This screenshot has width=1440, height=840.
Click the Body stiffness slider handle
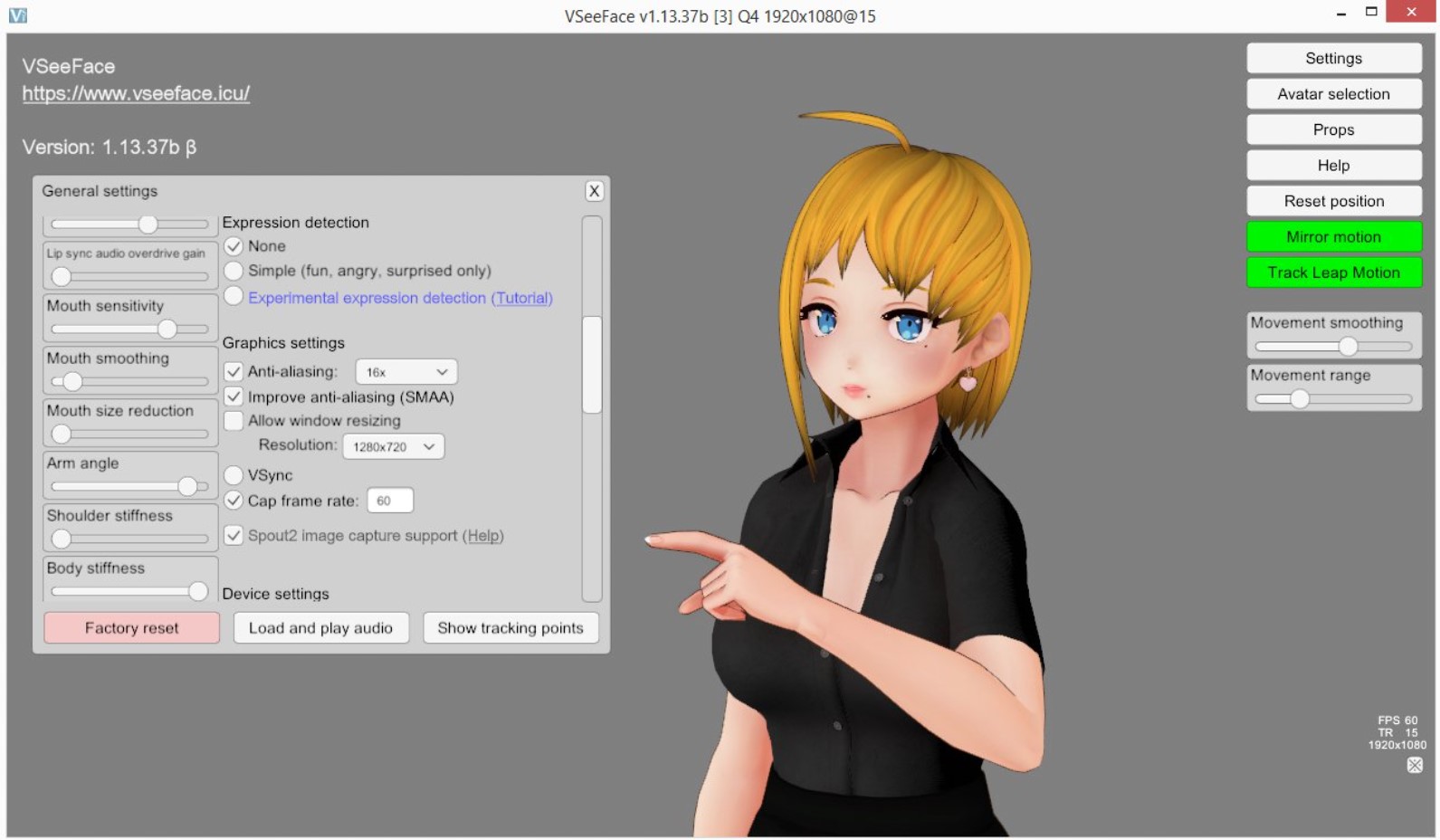198,591
